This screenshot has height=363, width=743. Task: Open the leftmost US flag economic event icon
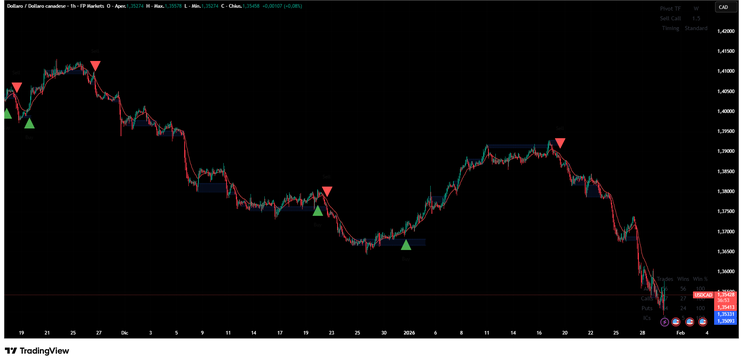coord(676,323)
